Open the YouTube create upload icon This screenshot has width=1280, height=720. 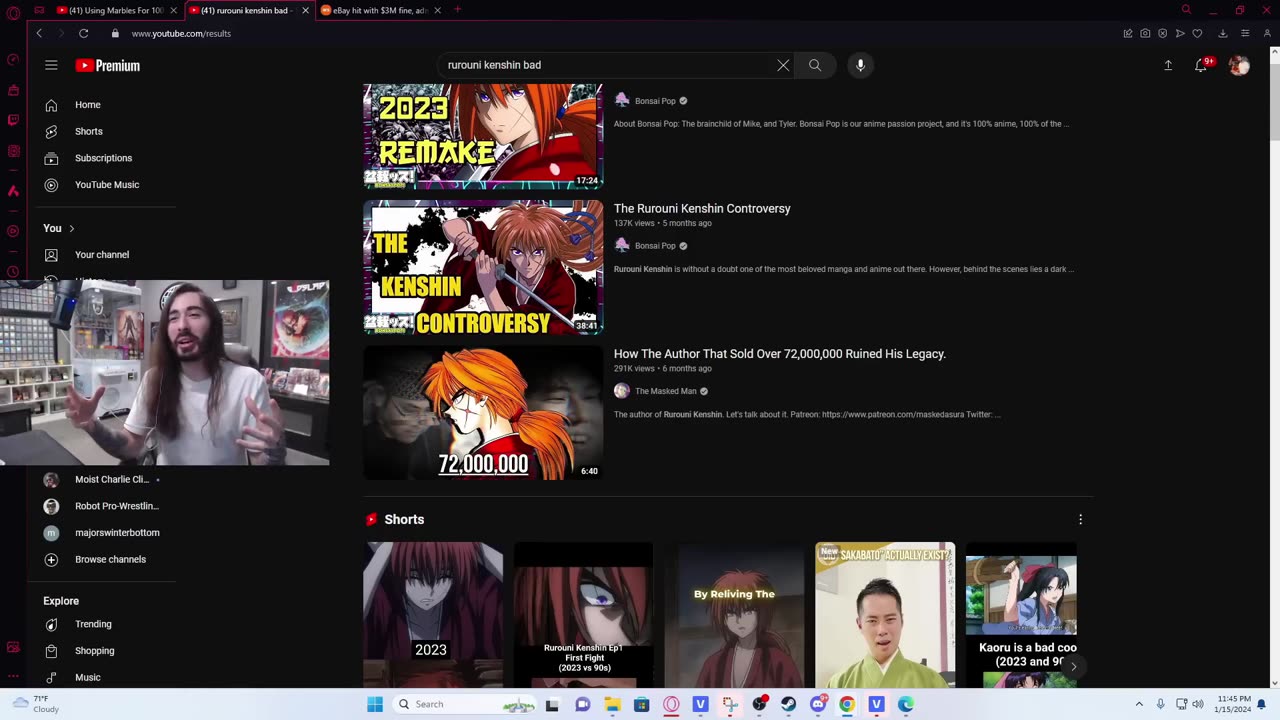tap(1168, 65)
